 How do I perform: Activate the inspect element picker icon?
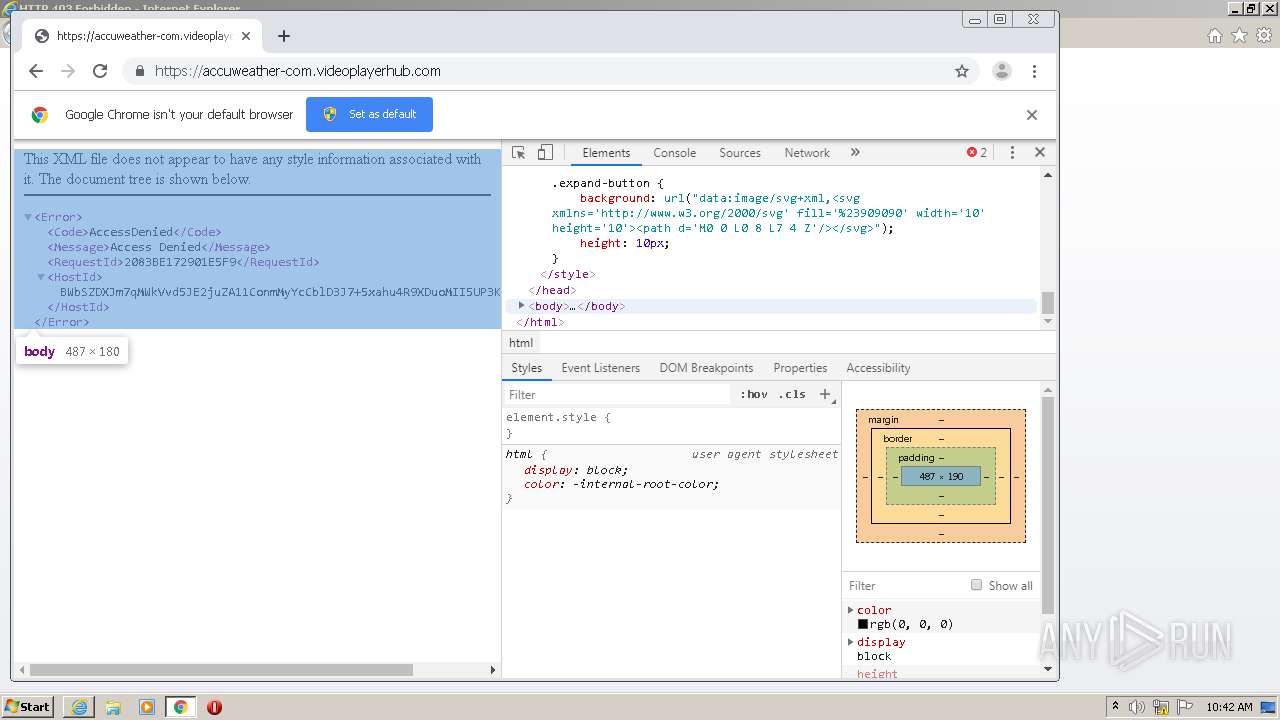pyautogui.click(x=518, y=153)
